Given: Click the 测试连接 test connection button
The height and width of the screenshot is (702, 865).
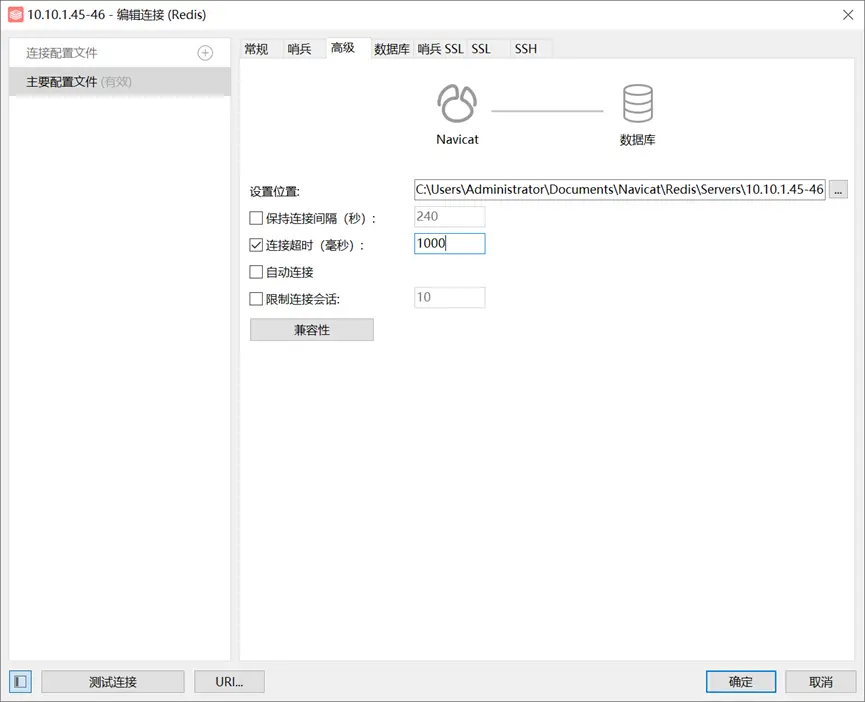Looking at the screenshot, I should pyautogui.click(x=113, y=682).
